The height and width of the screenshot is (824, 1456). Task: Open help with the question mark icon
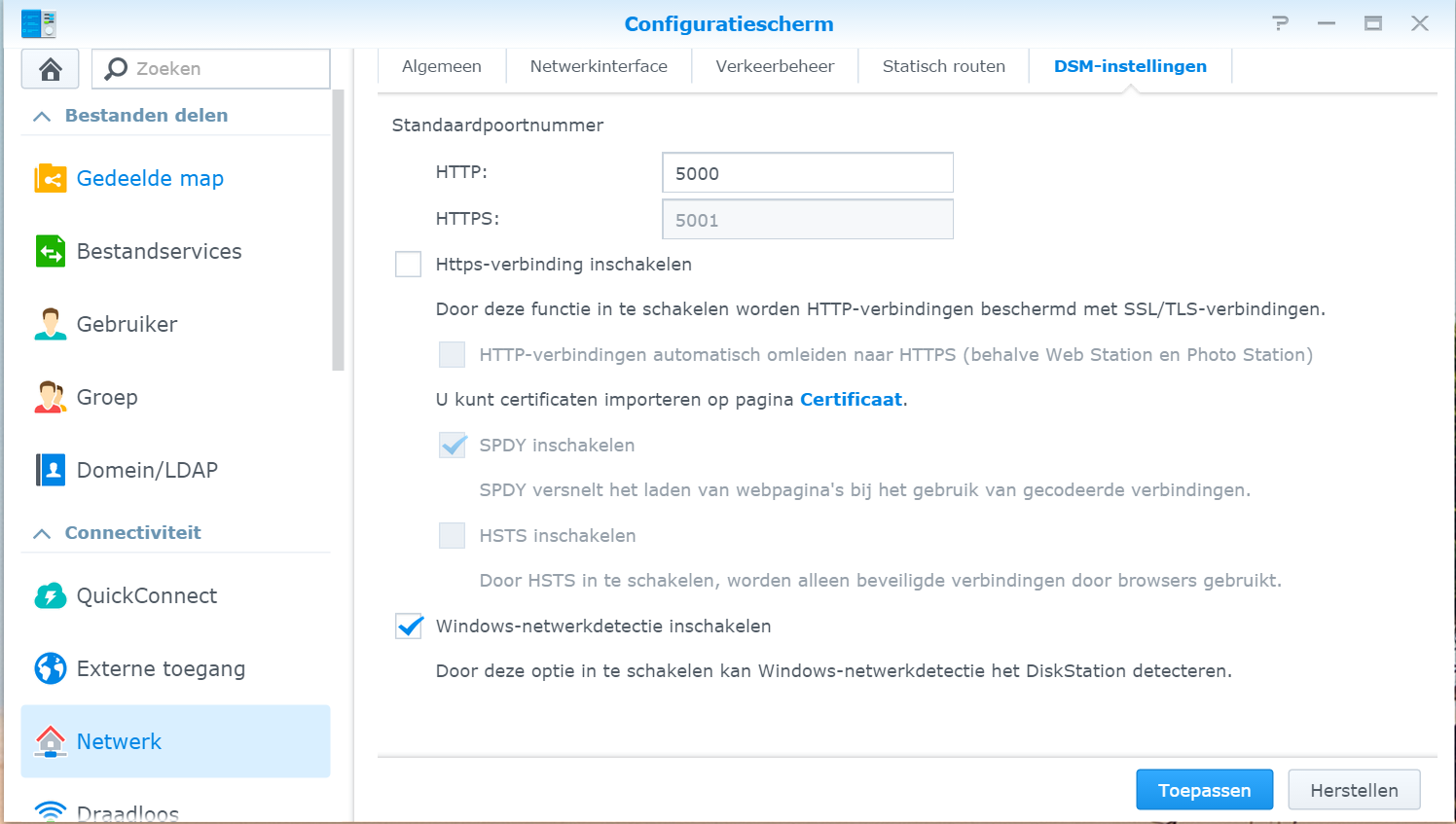(x=1280, y=23)
